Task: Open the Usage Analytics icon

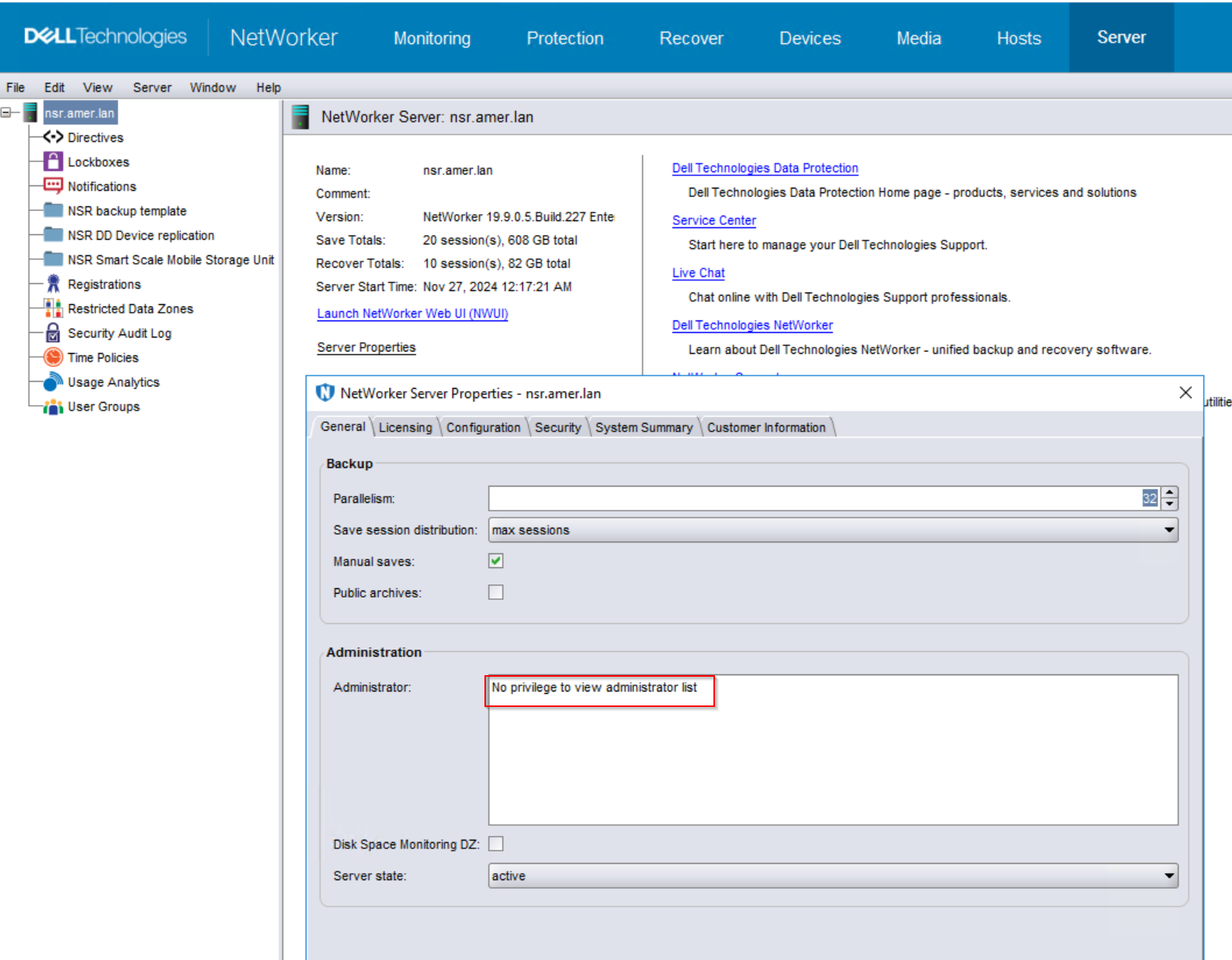Action: (x=53, y=382)
